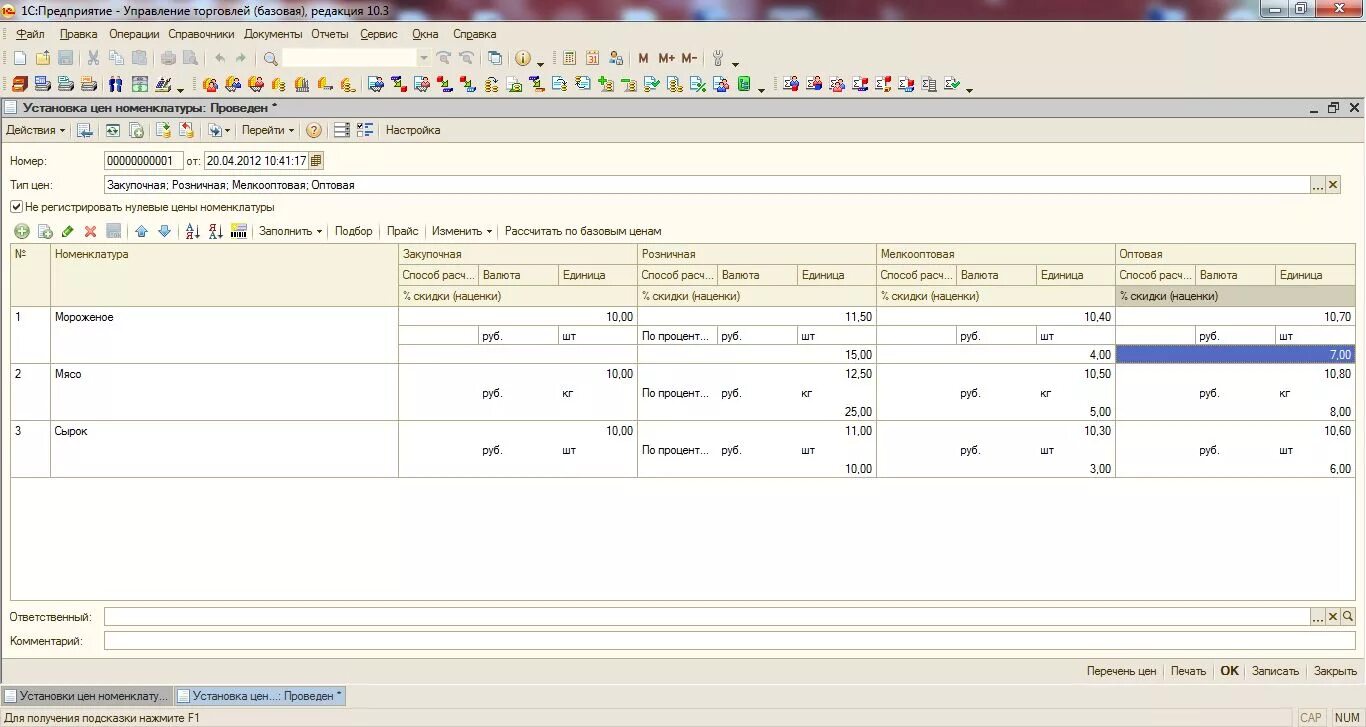
Task: Copy row with add-copy icon
Action: pyautogui.click(x=45, y=231)
